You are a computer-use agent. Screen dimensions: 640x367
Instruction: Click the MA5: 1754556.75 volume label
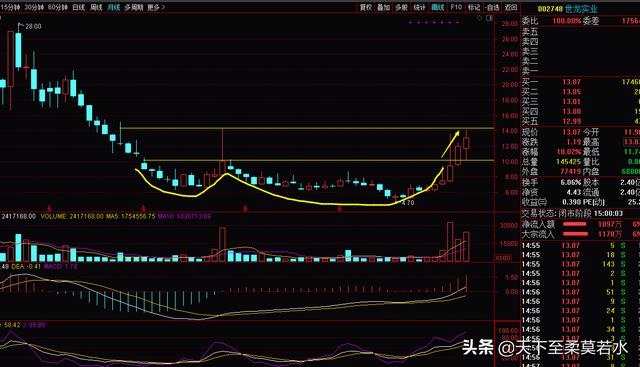(x=131, y=216)
